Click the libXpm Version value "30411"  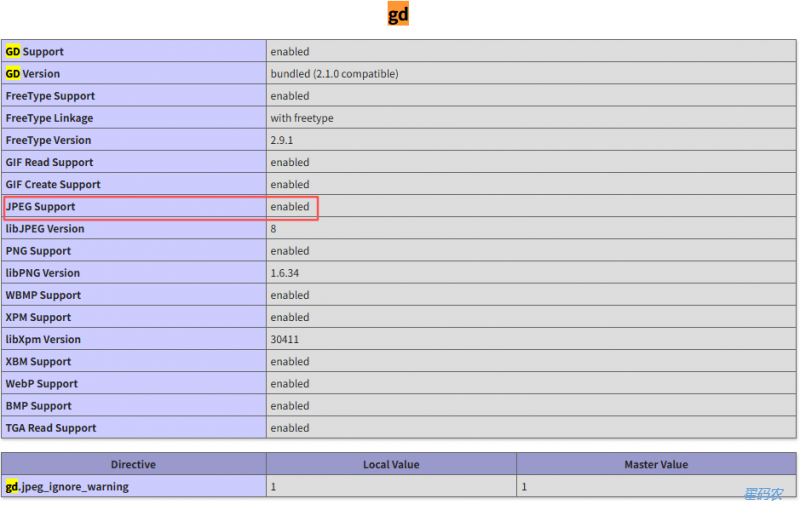(285, 339)
